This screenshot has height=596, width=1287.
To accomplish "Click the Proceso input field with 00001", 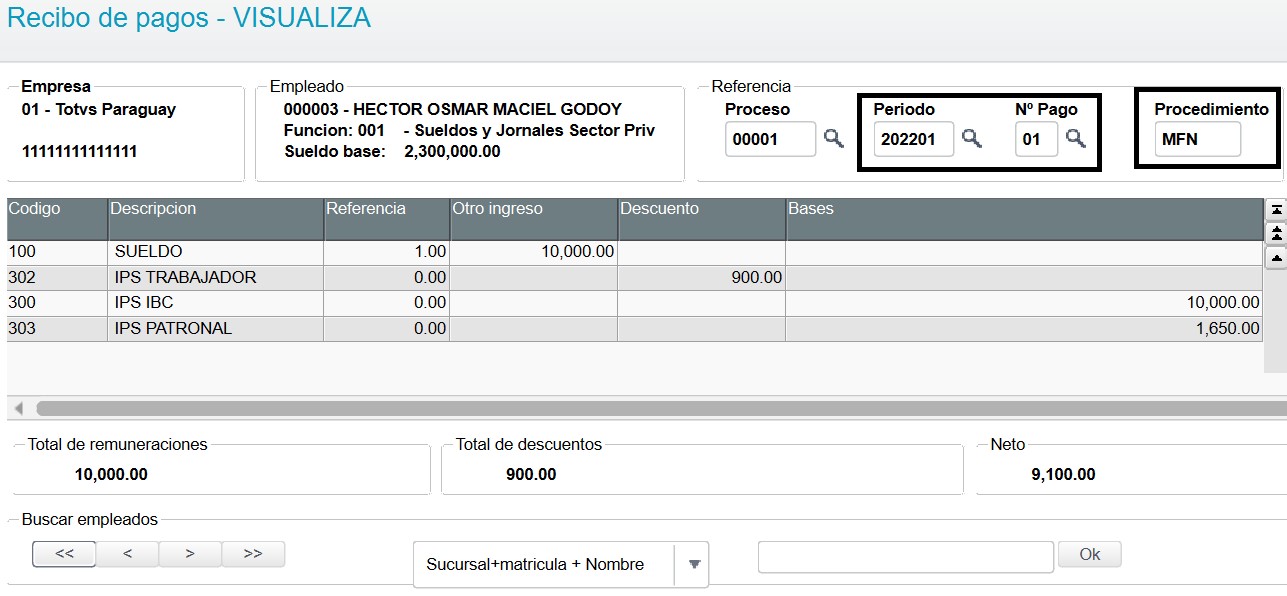I will [771, 139].
